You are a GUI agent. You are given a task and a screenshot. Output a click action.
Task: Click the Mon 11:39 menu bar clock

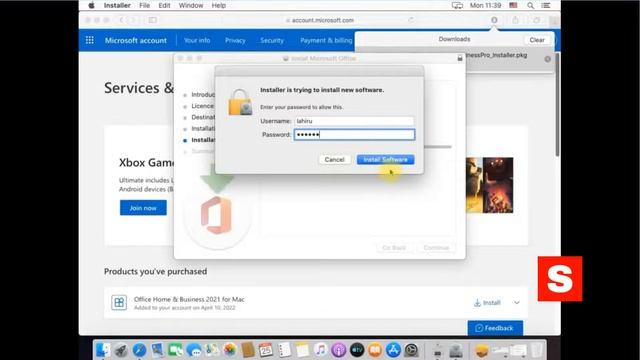485,5
